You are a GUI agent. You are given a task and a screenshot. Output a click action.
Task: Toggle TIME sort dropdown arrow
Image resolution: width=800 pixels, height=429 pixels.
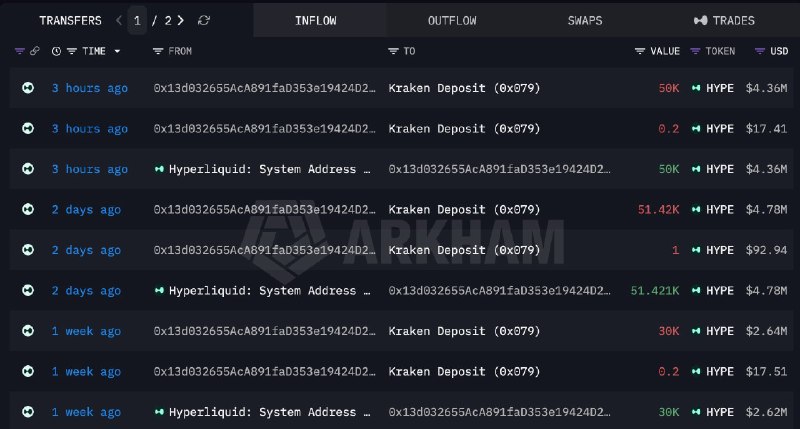(117, 51)
